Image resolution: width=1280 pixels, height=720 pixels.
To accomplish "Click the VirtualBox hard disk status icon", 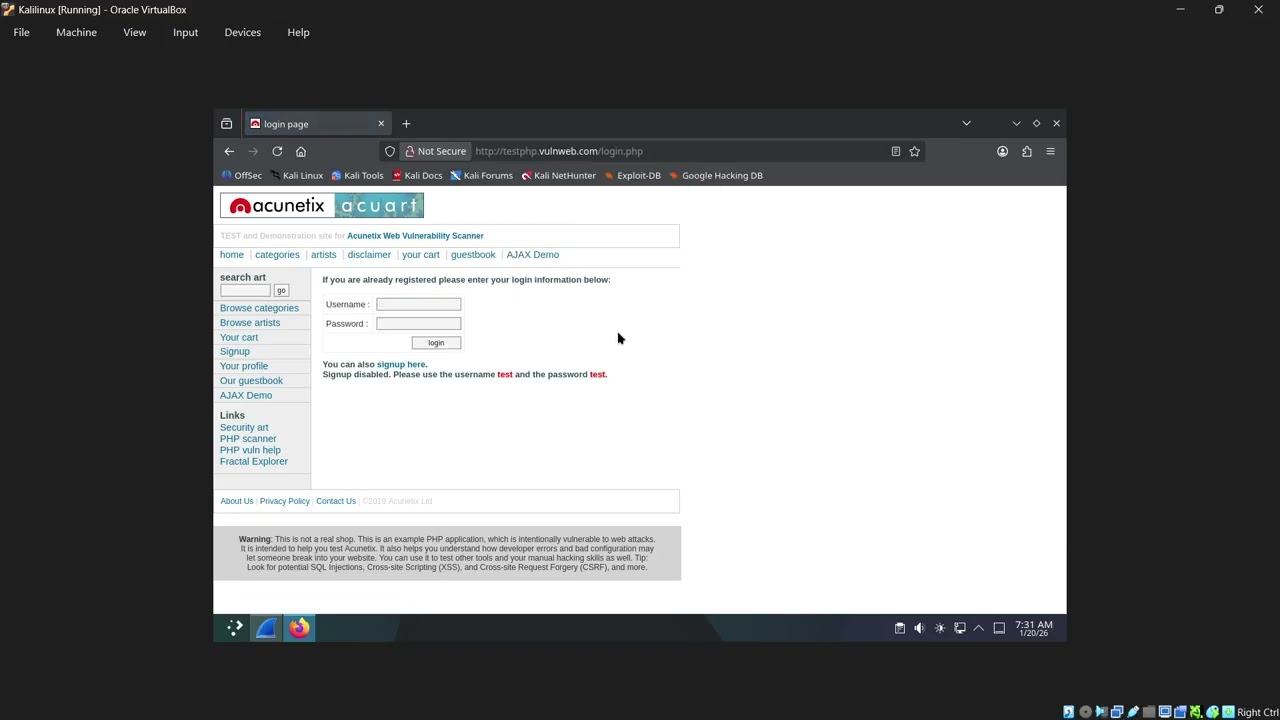I will click(x=1069, y=712).
